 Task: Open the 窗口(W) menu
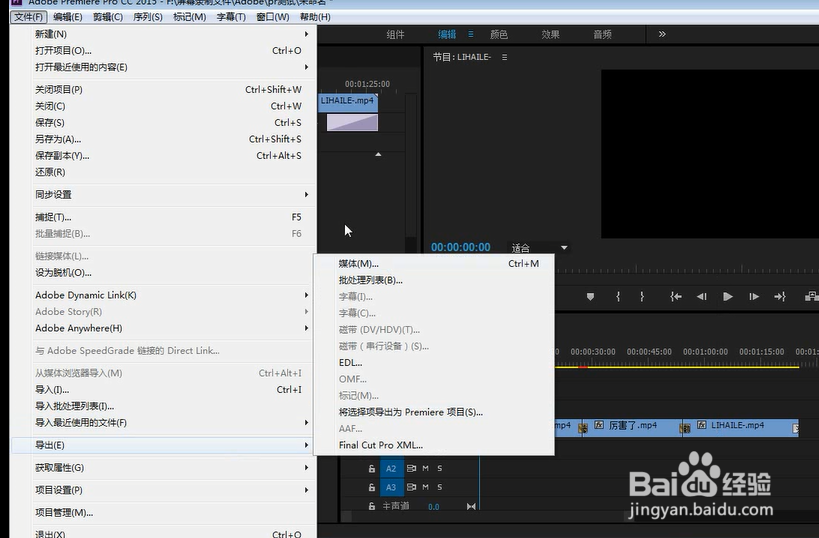pyautogui.click(x=273, y=17)
